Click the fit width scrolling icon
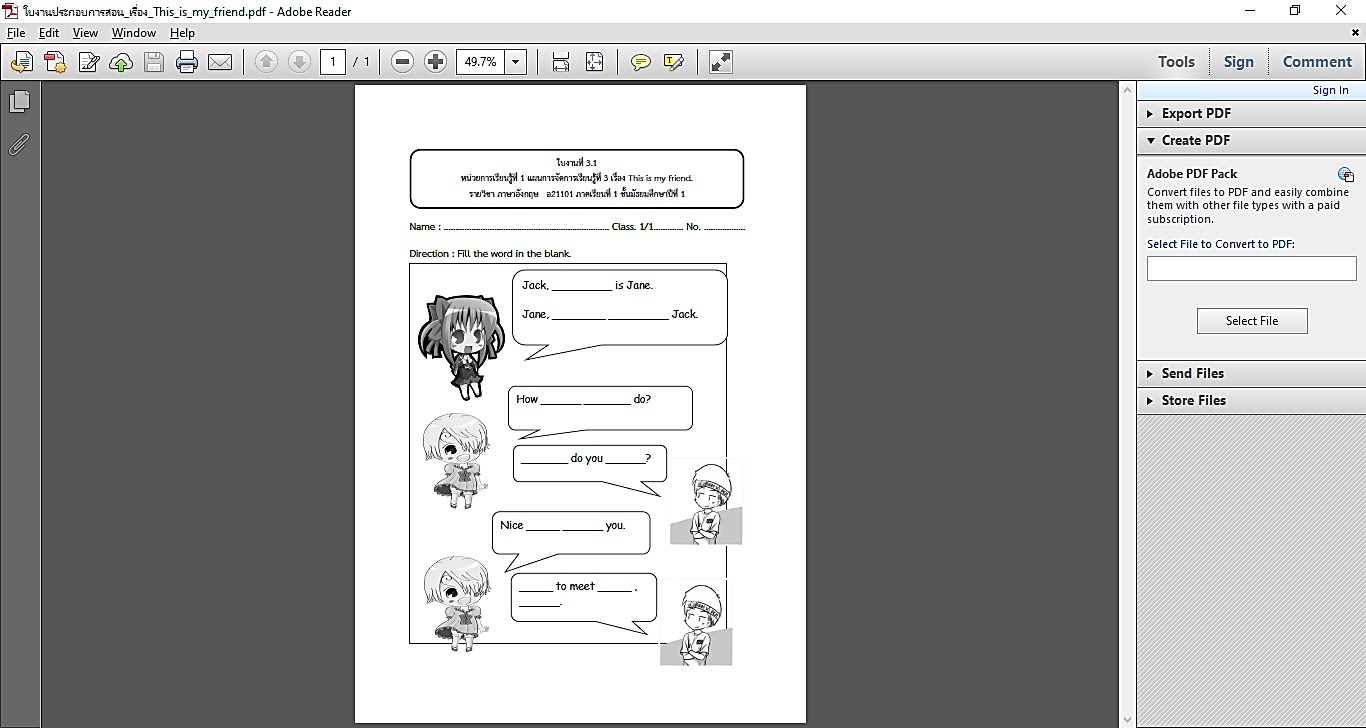The height and width of the screenshot is (728, 1366). pyautogui.click(x=561, y=62)
